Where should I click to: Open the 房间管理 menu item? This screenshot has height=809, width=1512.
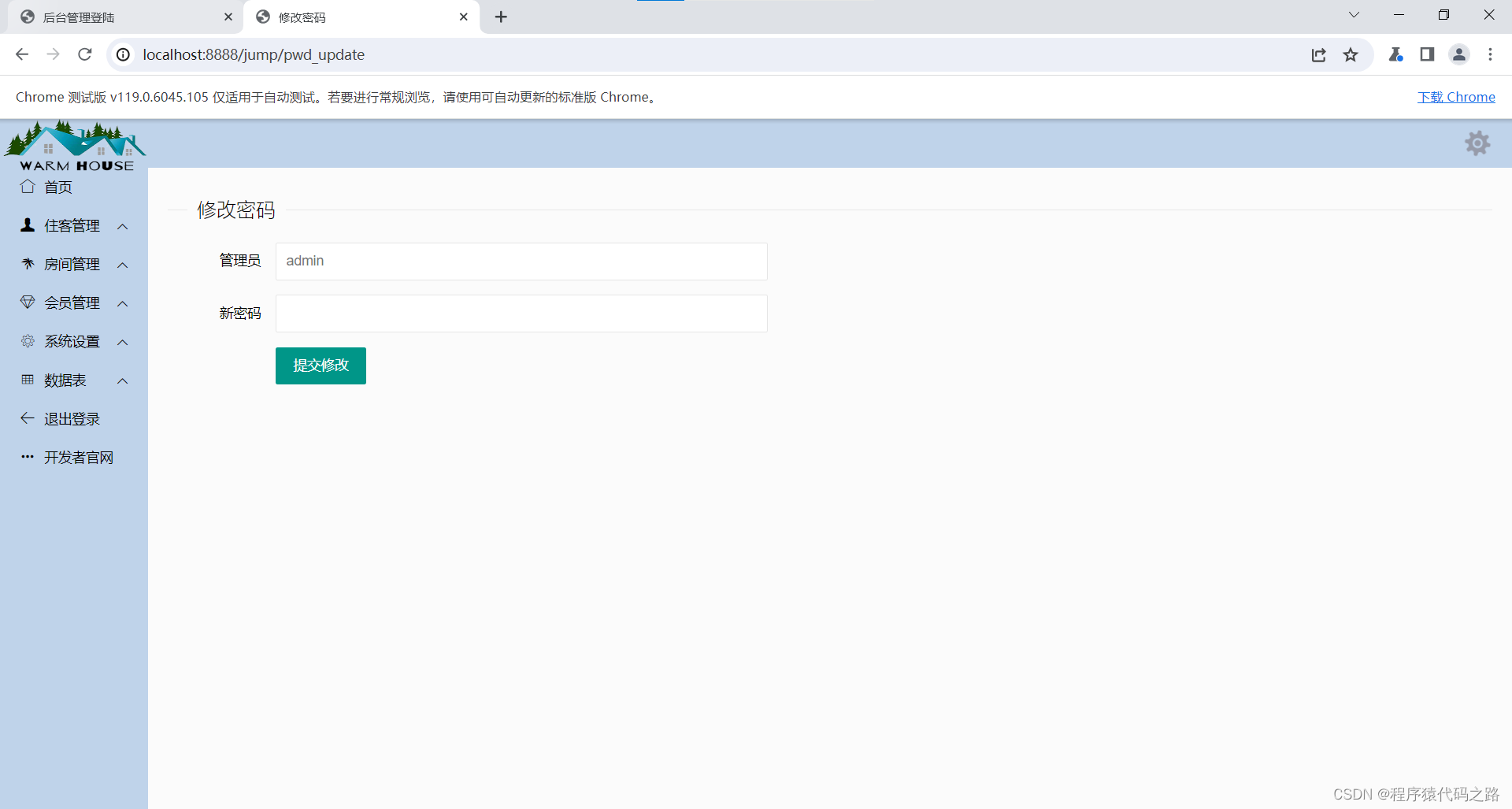(x=72, y=265)
